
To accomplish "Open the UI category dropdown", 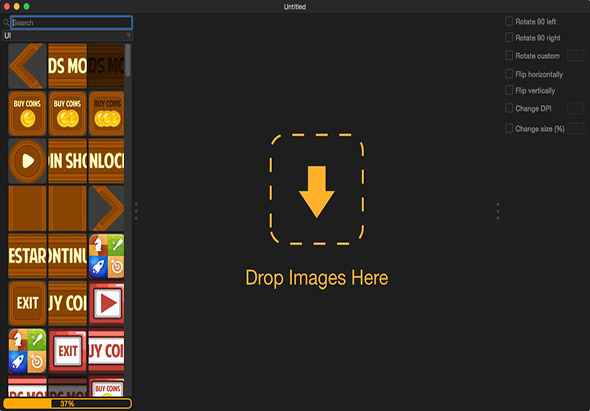I will pyautogui.click(x=68, y=36).
